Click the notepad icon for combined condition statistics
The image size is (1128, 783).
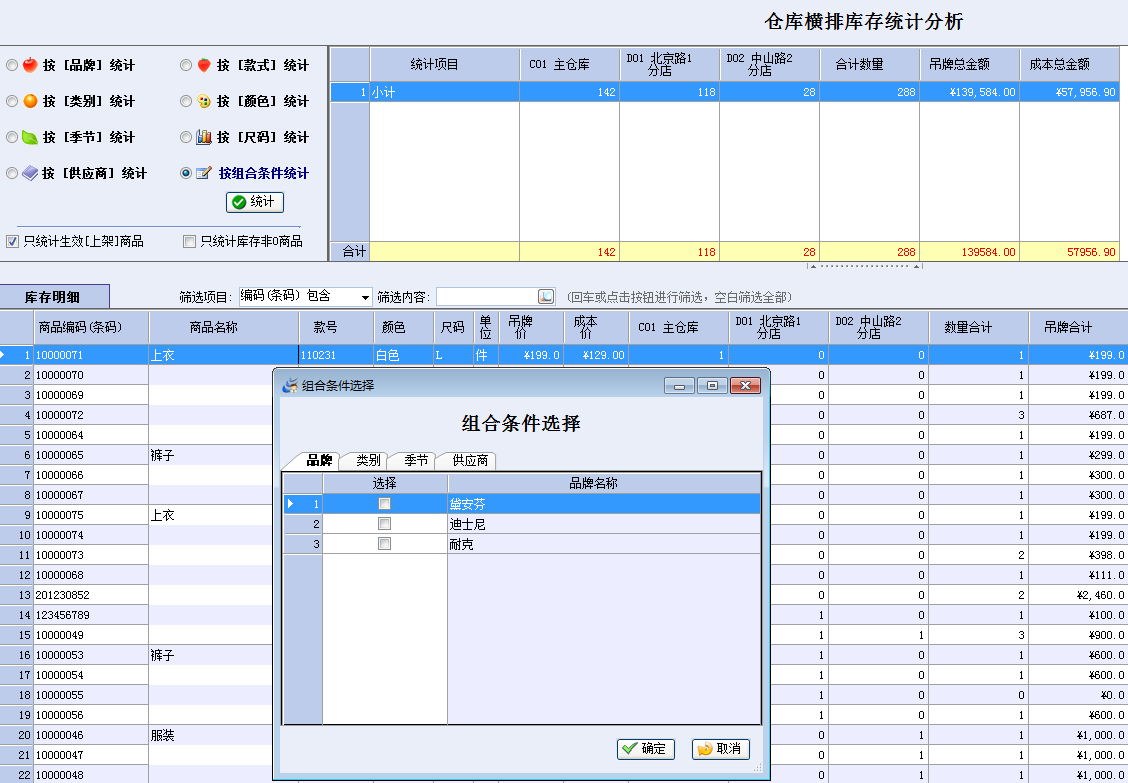pyautogui.click(x=204, y=173)
